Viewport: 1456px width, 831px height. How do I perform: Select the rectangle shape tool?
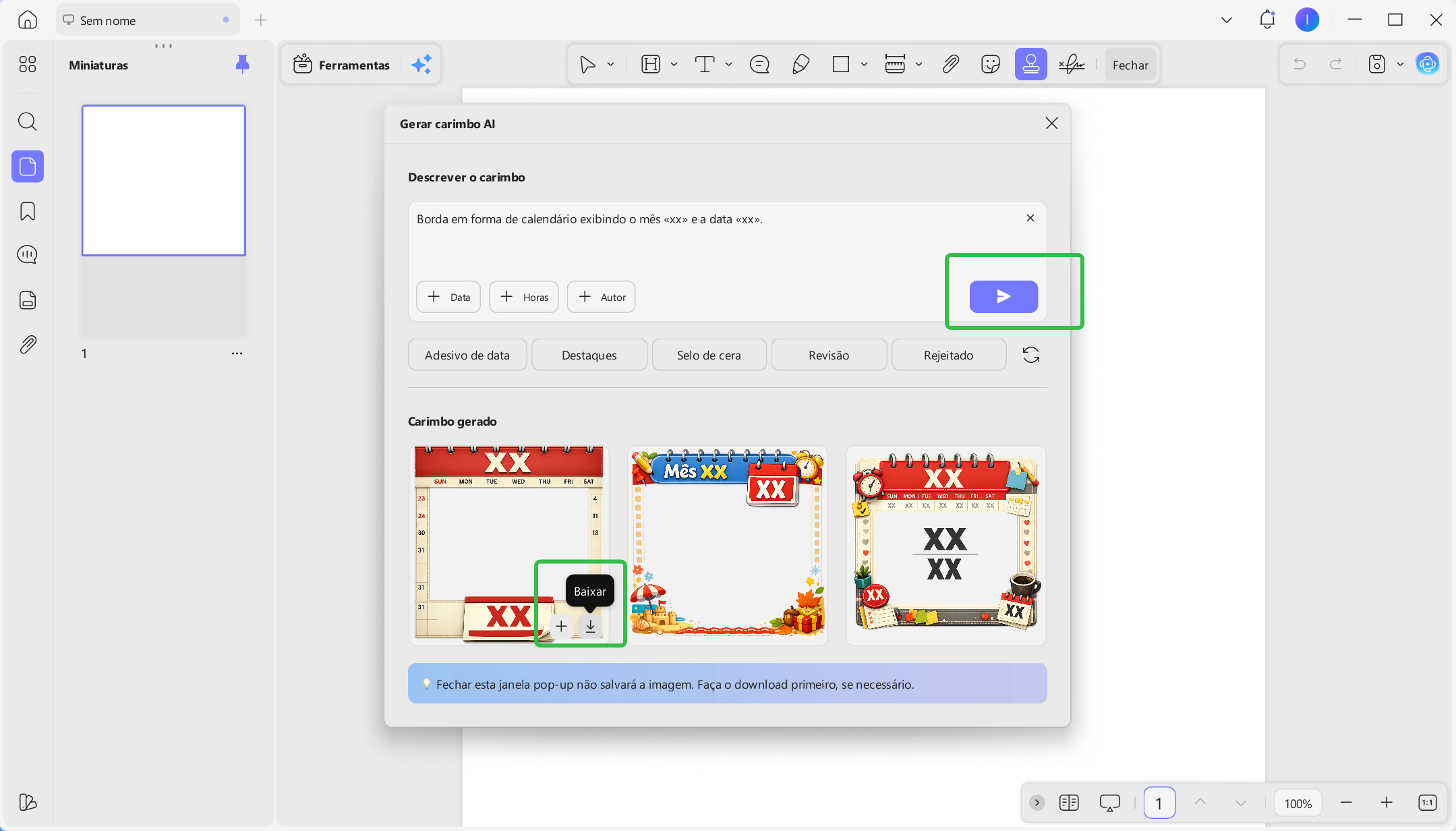841,65
